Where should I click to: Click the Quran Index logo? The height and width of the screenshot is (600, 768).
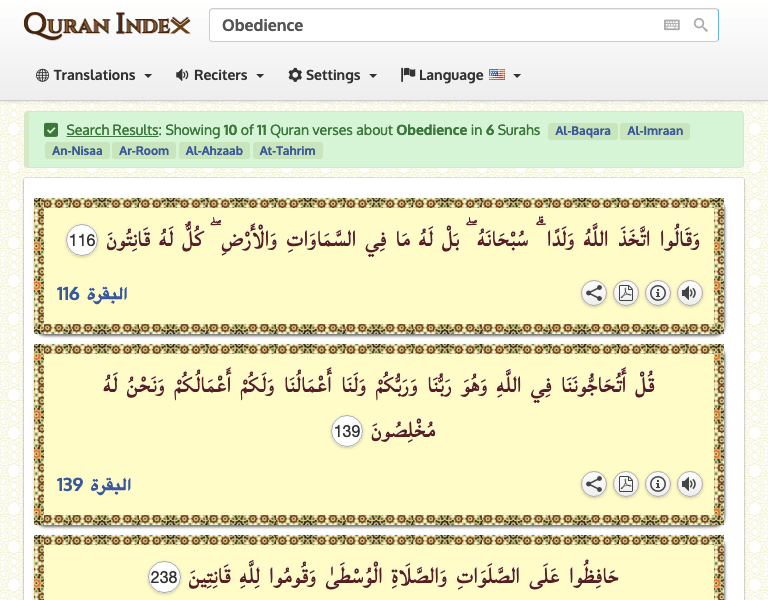coord(107,26)
